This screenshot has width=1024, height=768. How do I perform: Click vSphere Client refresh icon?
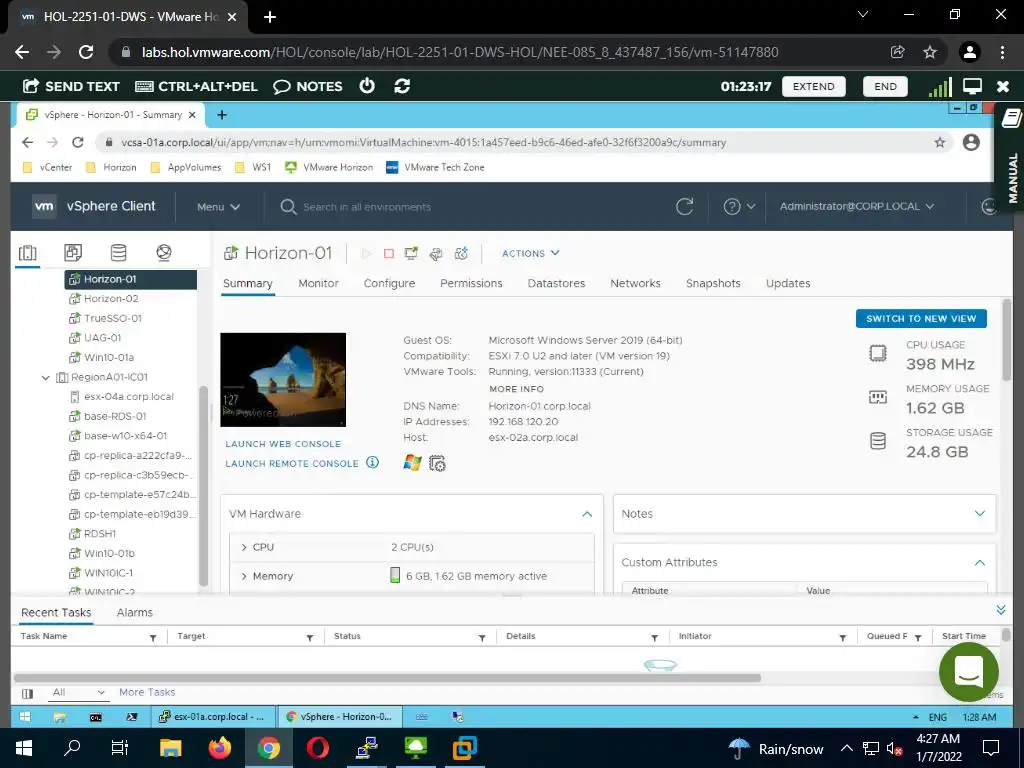684,206
